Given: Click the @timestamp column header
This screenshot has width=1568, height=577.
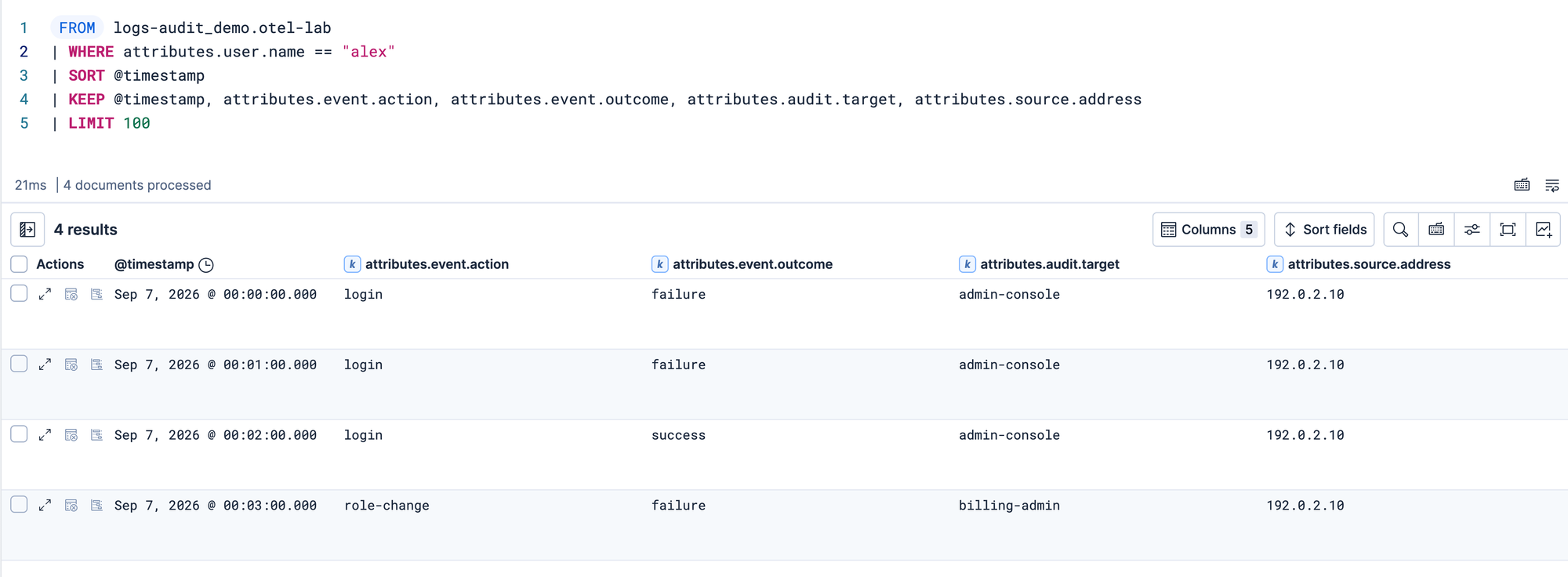Looking at the screenshot, I should point(154,264).
